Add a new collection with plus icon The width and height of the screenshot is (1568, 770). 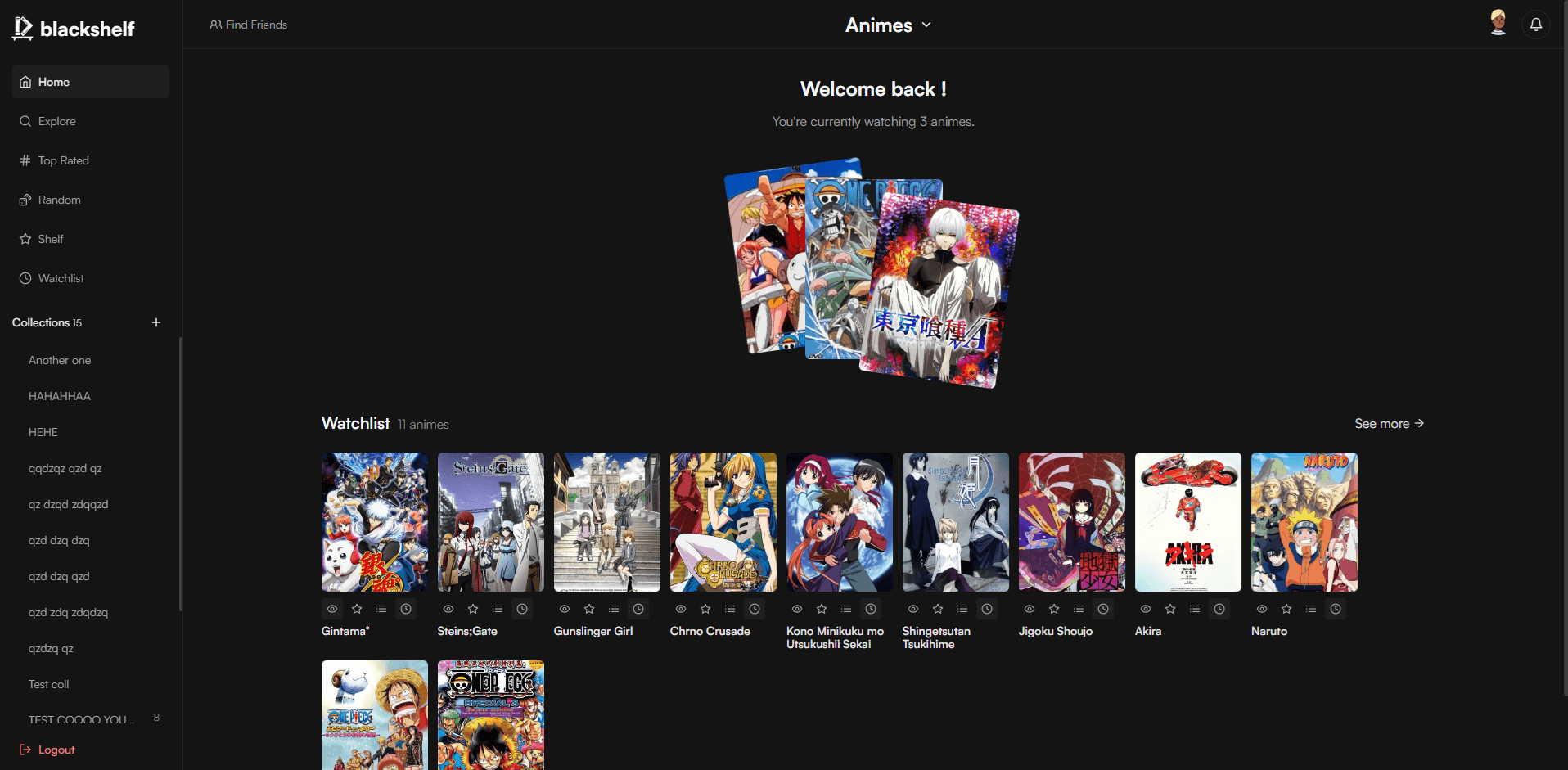point(156,322)
